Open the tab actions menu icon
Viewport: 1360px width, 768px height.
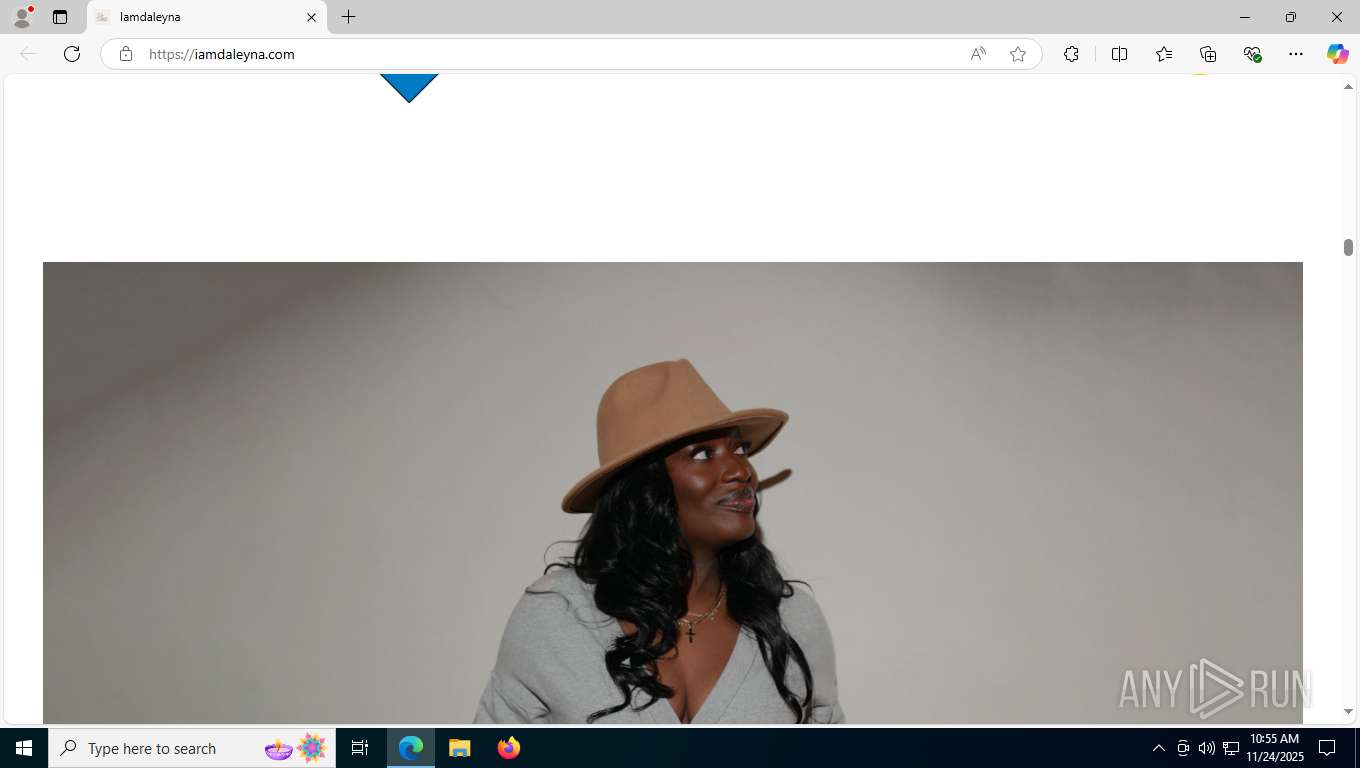[x=60, y=17]
